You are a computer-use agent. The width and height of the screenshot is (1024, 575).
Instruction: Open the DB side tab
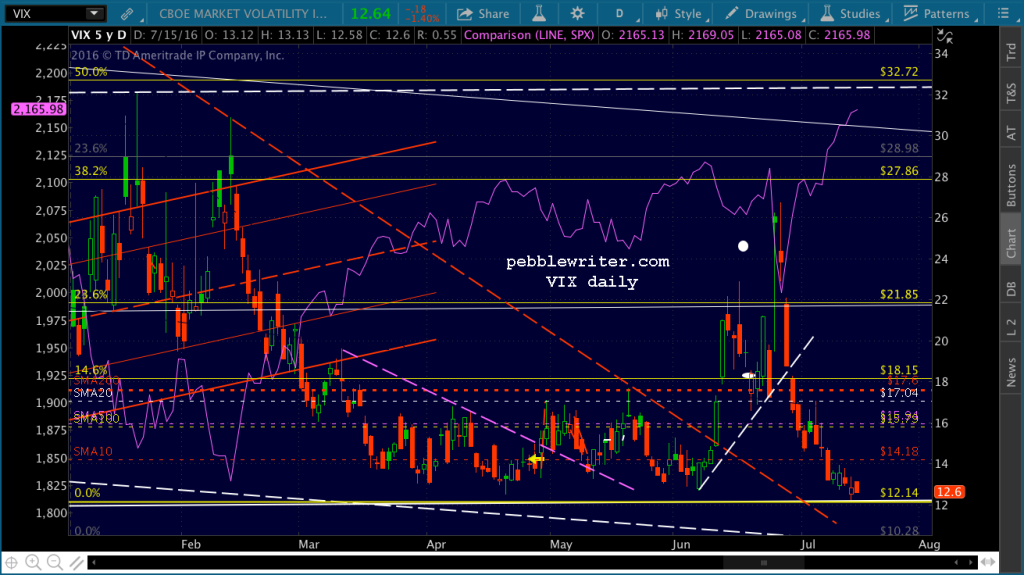pos(1011,288)
